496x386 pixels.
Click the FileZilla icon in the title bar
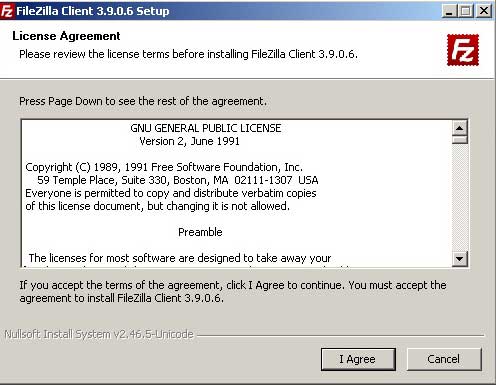(x=7, y=11)
